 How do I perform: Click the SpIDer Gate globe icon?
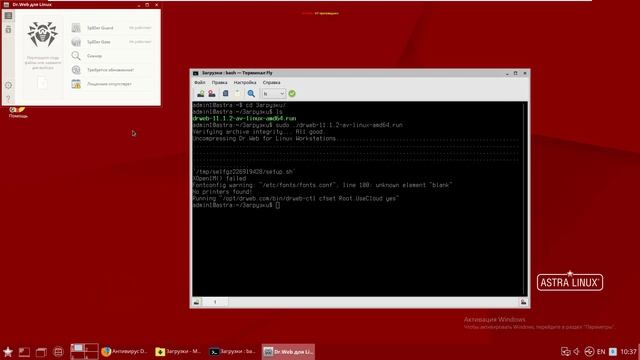[x=76, y=42]
